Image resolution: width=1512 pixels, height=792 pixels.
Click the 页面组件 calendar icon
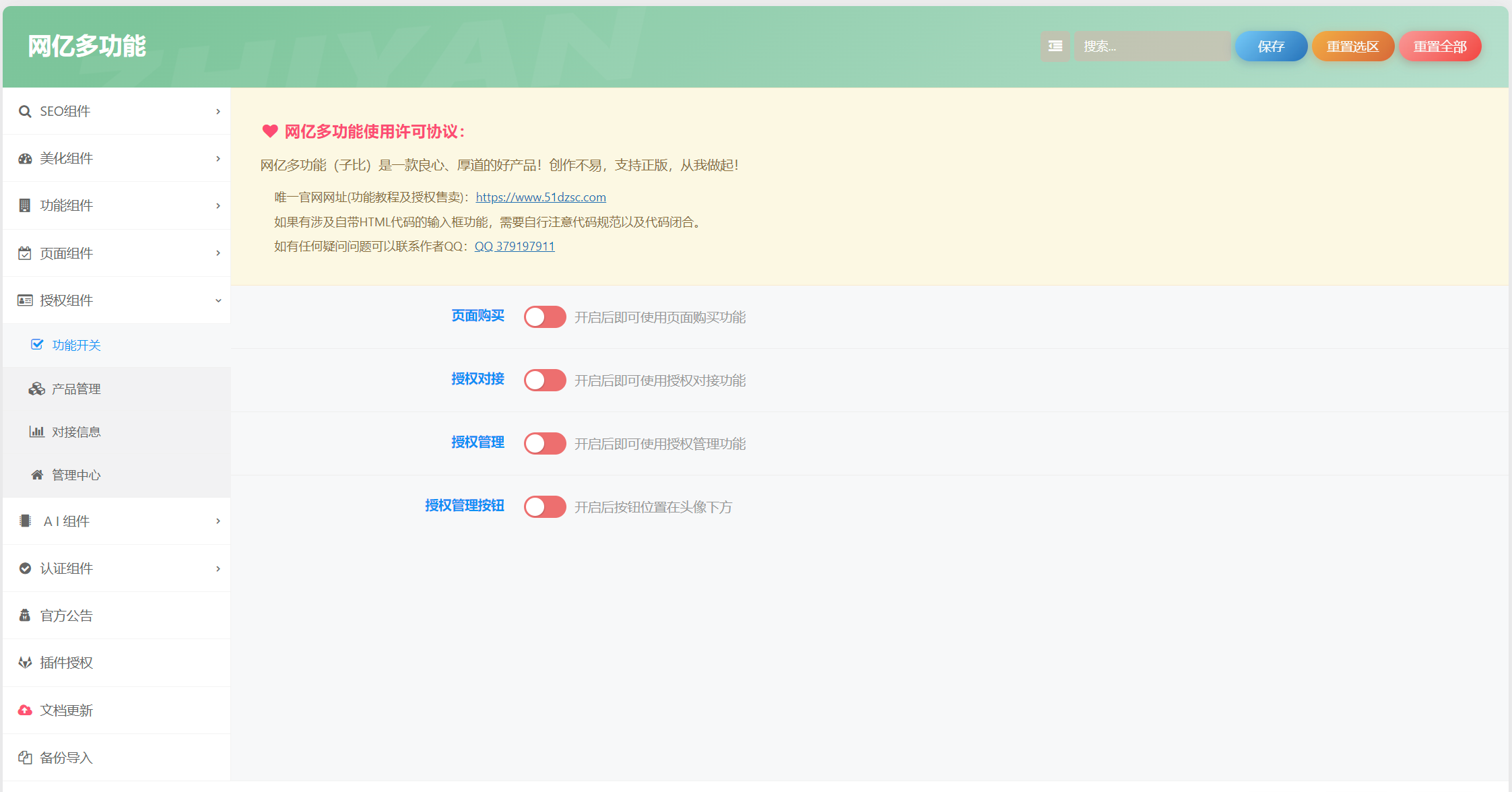[x=25, y=254]
